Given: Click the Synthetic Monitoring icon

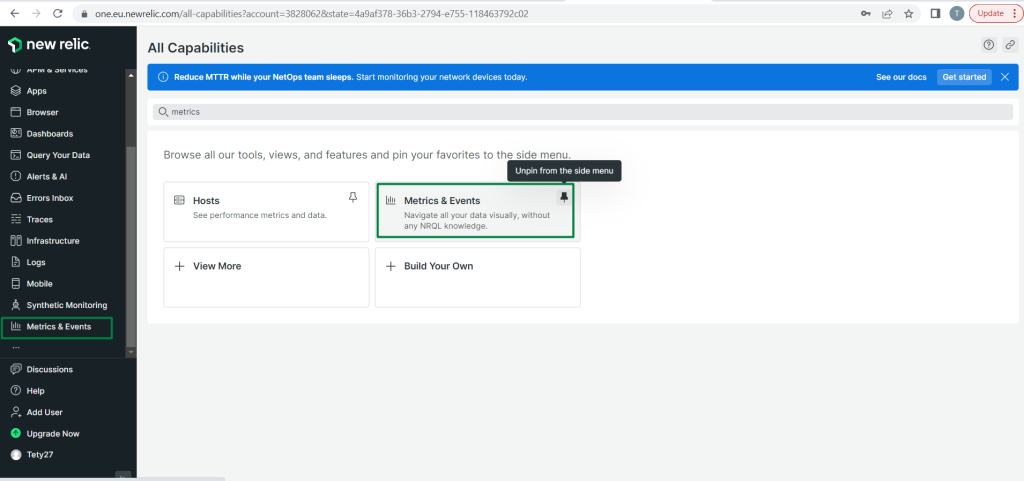Looking at the screenshot, I should click(16, 305).
